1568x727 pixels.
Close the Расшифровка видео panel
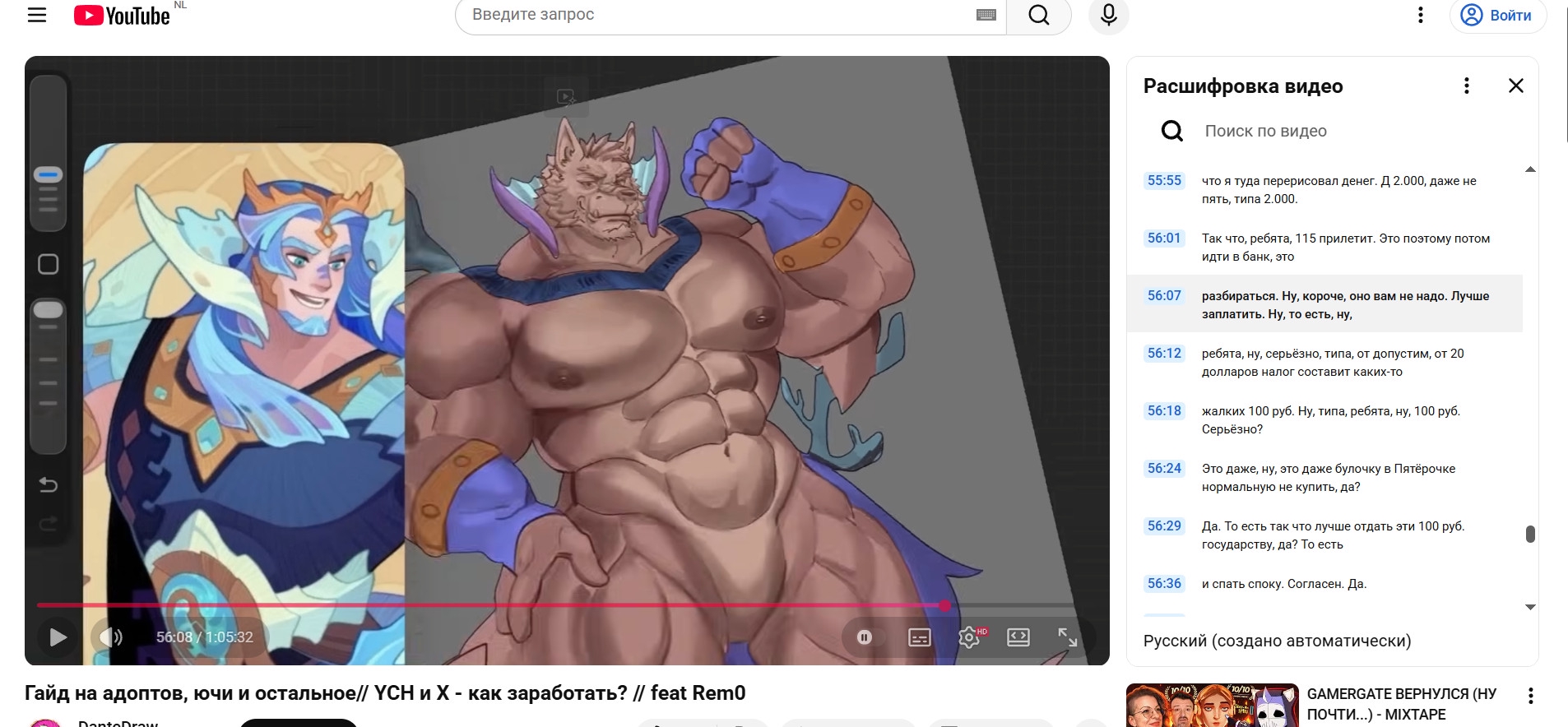tap(1516, 86)
